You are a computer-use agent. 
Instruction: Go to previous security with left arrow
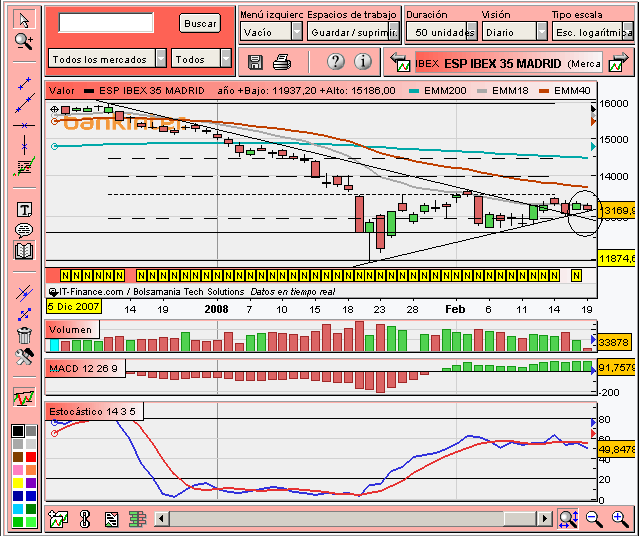pos(401,62)
